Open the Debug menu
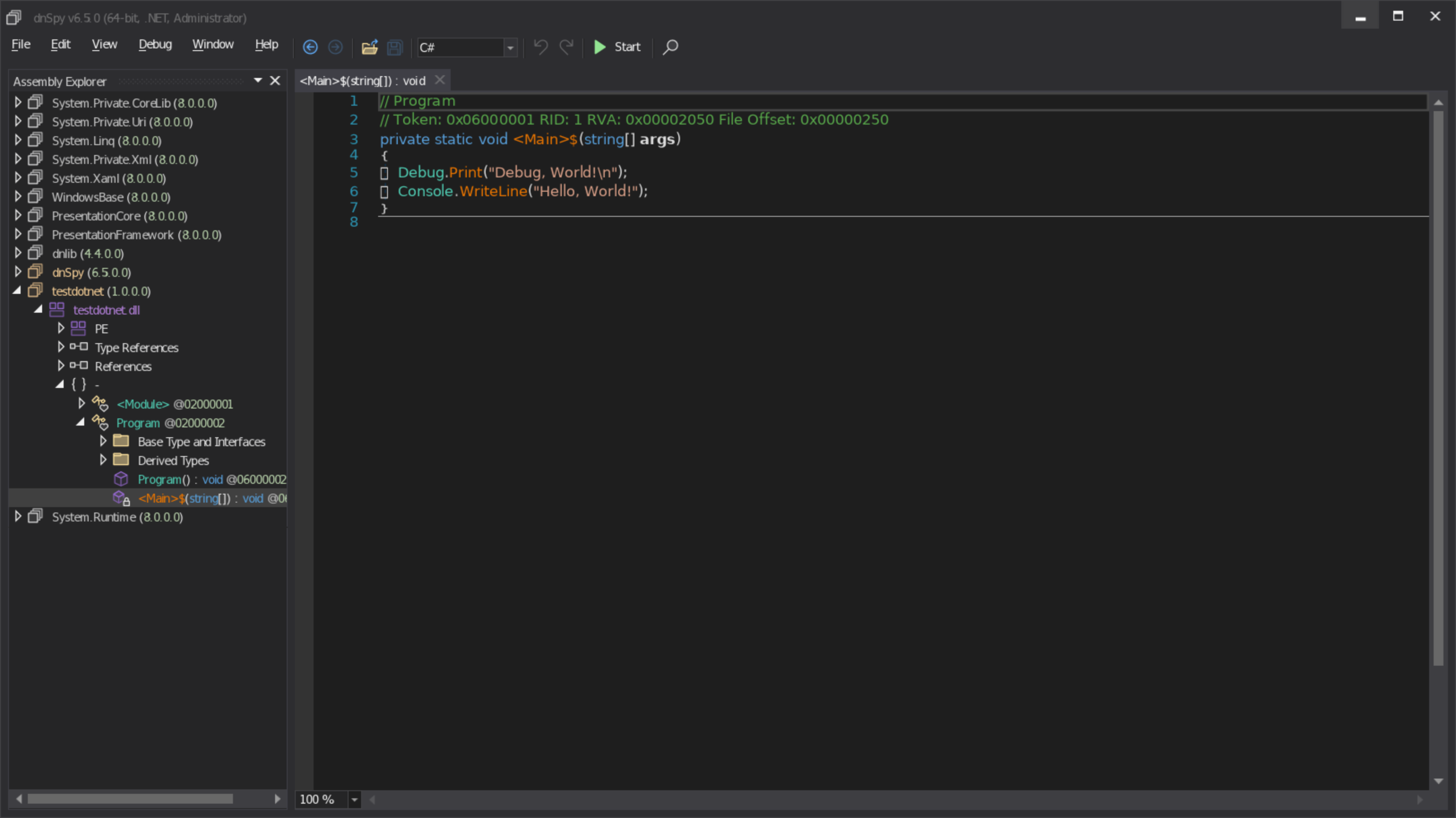1456x818 pixels. (x=155, y=44)
